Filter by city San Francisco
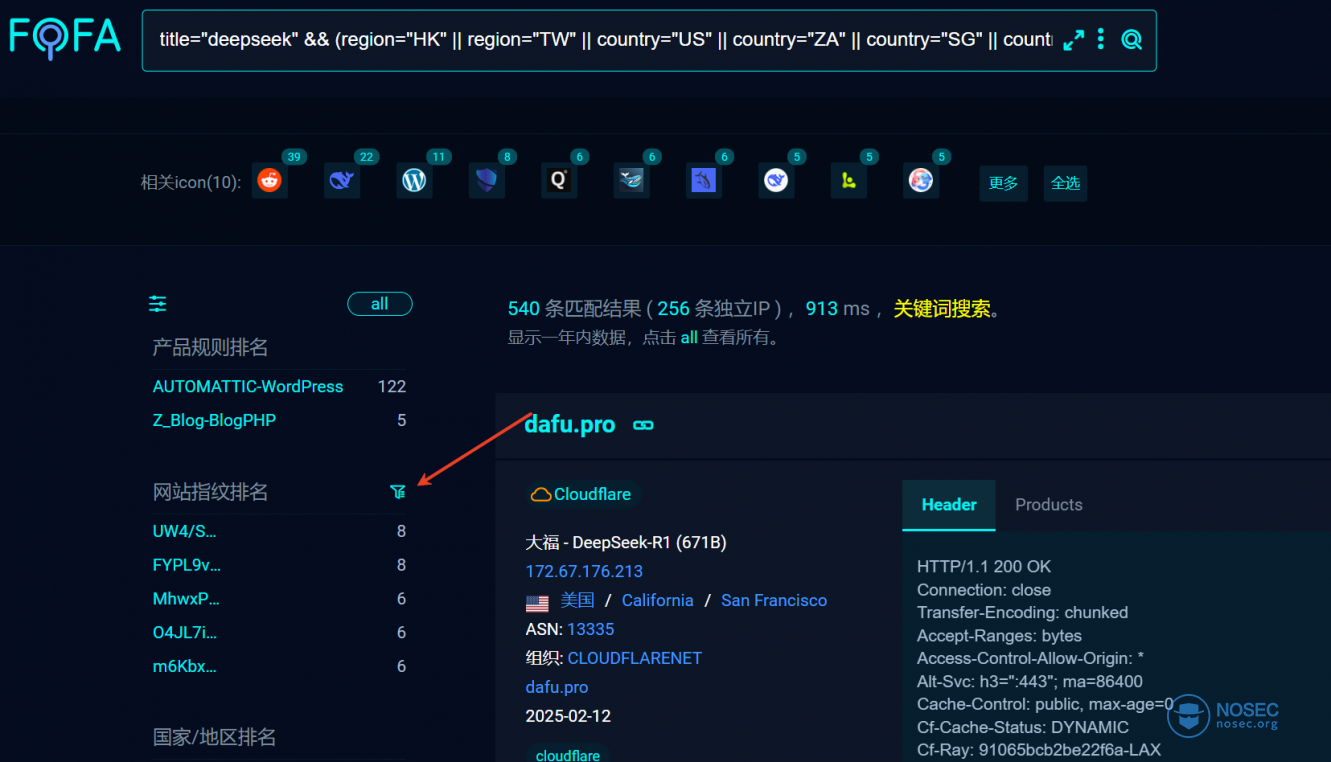The width and height of the screenshot is (1331, 762). click(774, 600)
